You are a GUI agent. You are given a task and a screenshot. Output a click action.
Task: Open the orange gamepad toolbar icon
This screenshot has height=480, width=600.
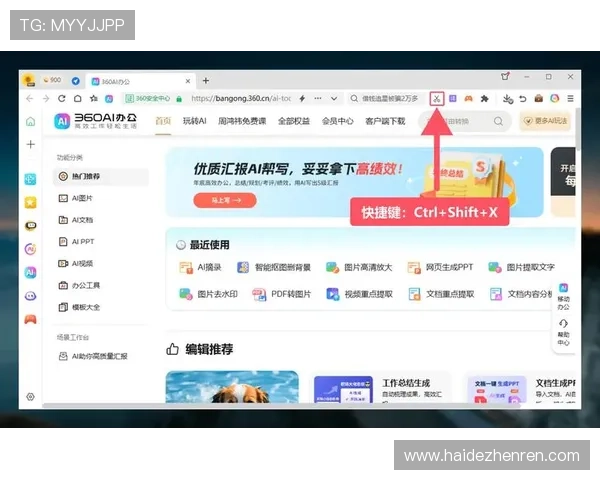[x=469, y=99]
